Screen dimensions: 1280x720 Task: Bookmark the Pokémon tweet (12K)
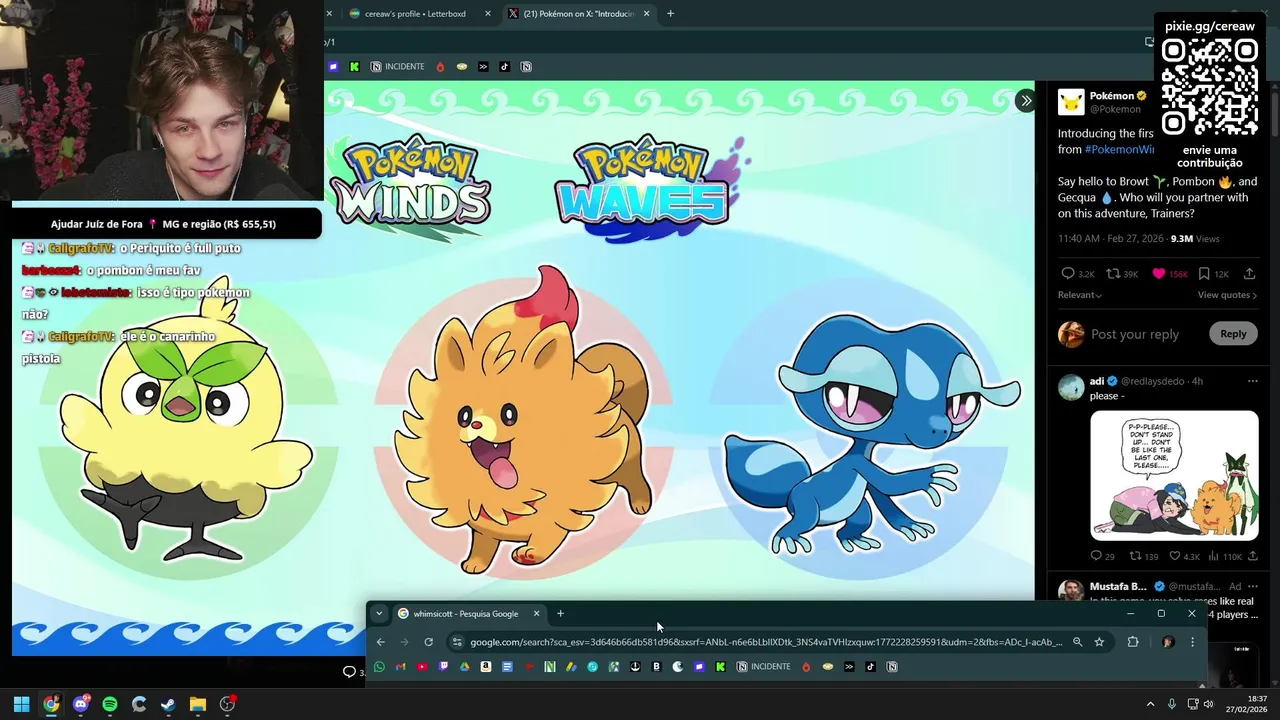click(1213, 274)
